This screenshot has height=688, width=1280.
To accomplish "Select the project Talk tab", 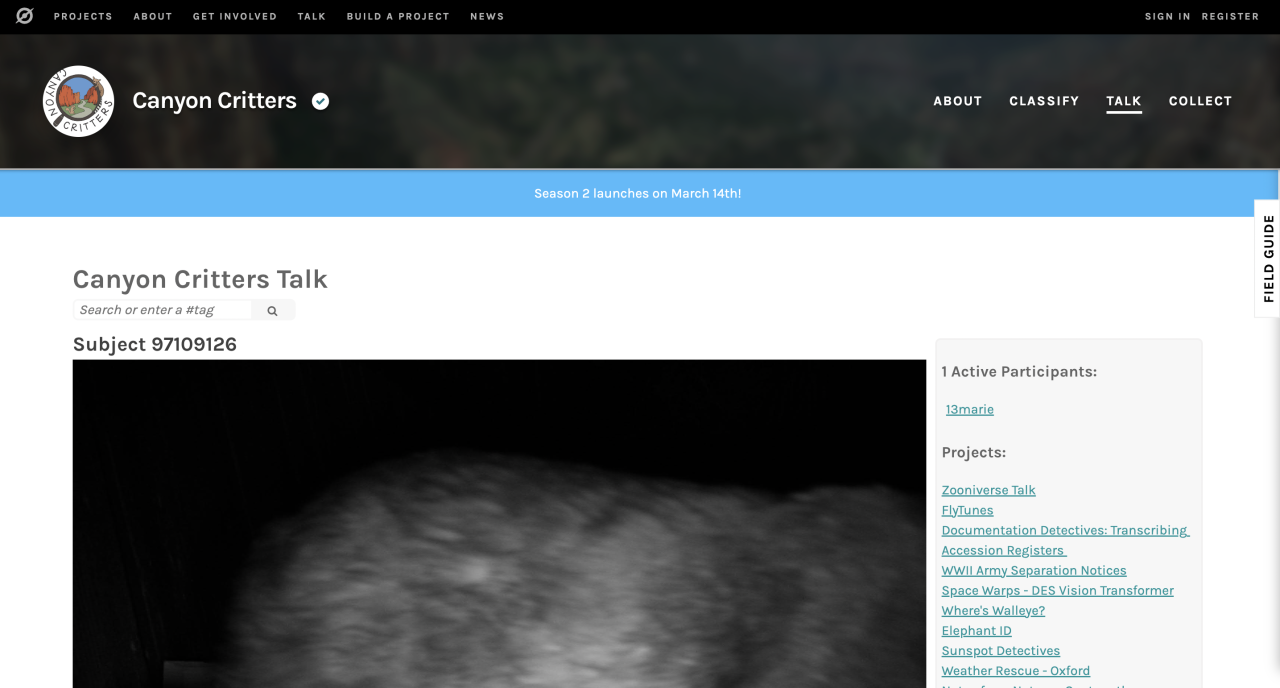I will click(1124, 101).
